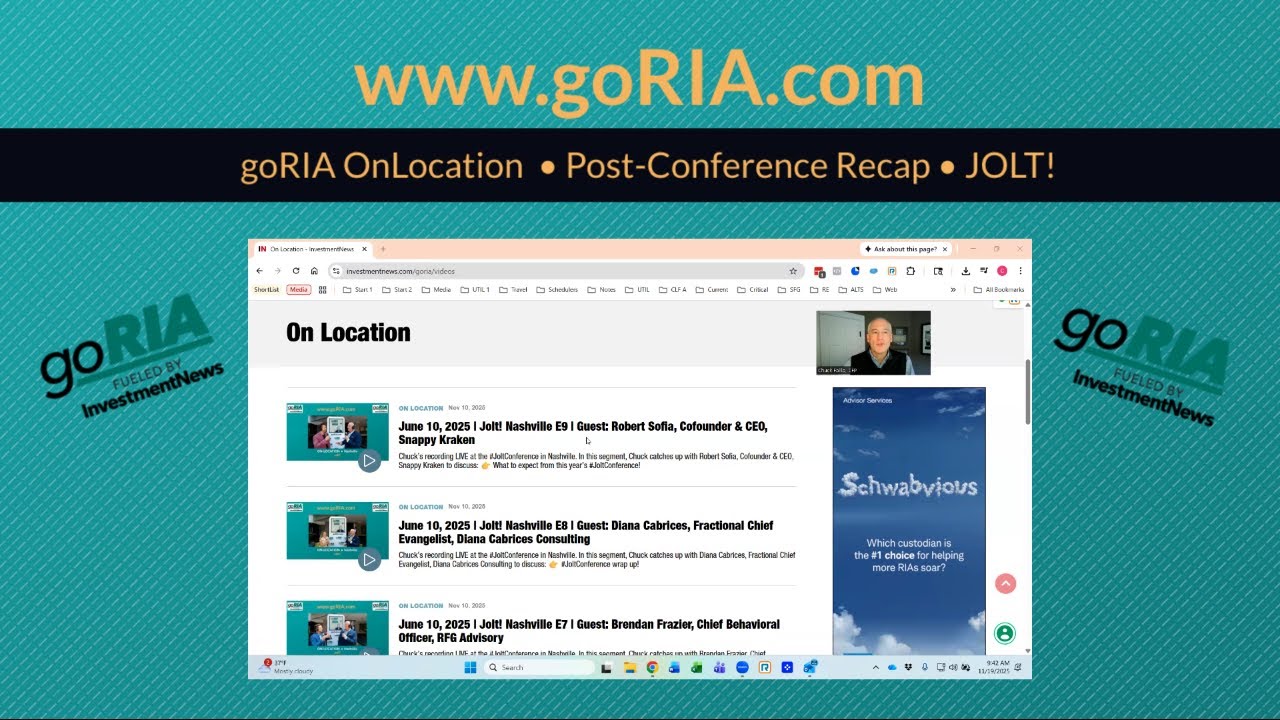Open the Schedulers bookmark folder

(557, 290)
